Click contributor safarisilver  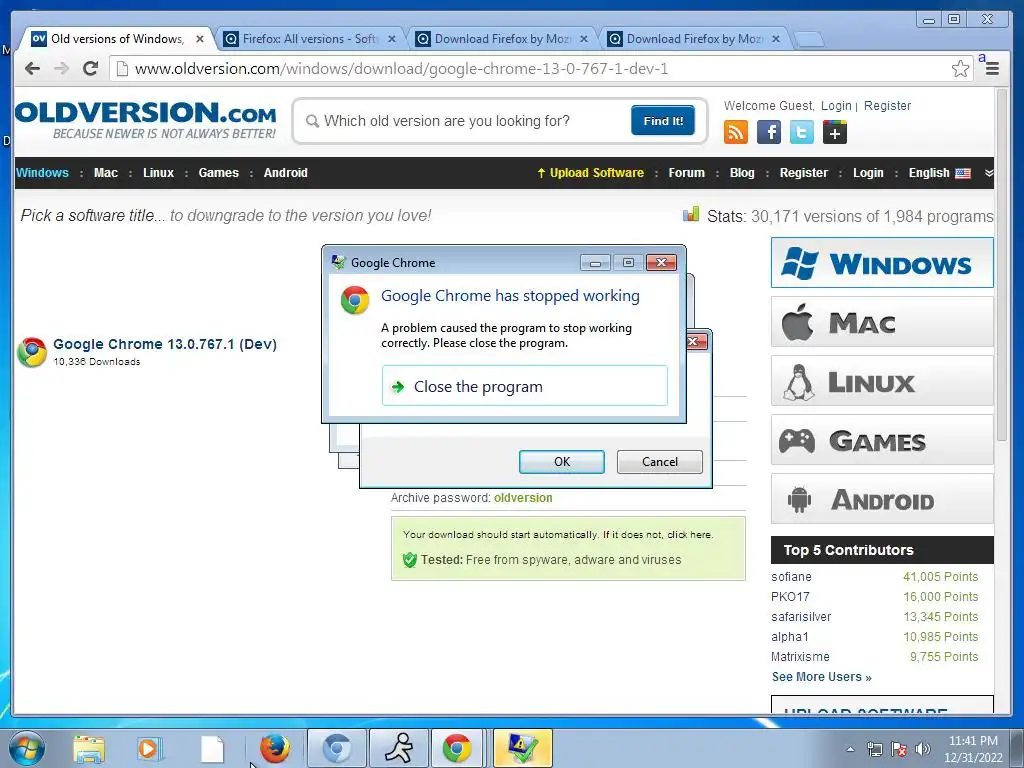coord(801,616)
